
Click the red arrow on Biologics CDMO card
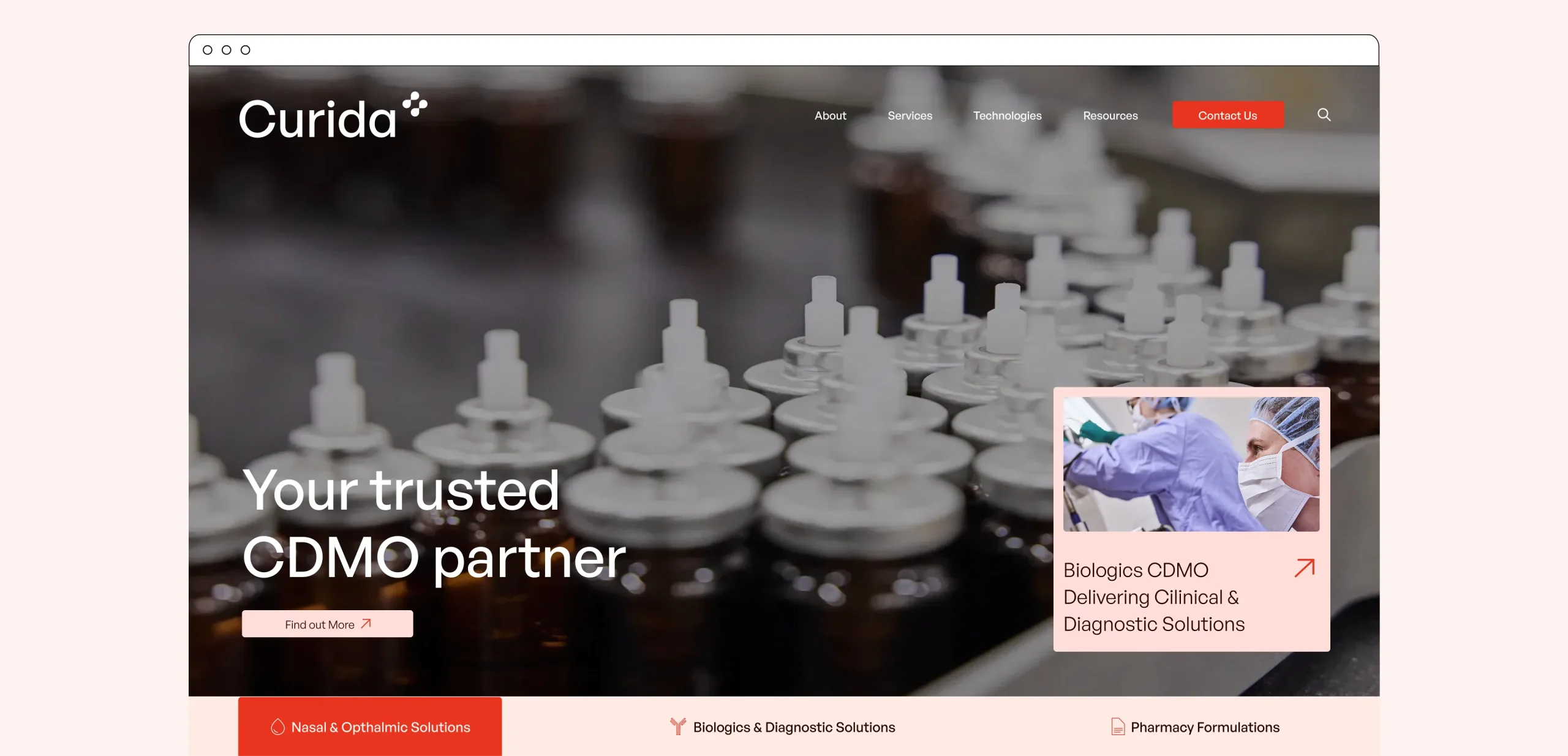(x=1305, y=568)
